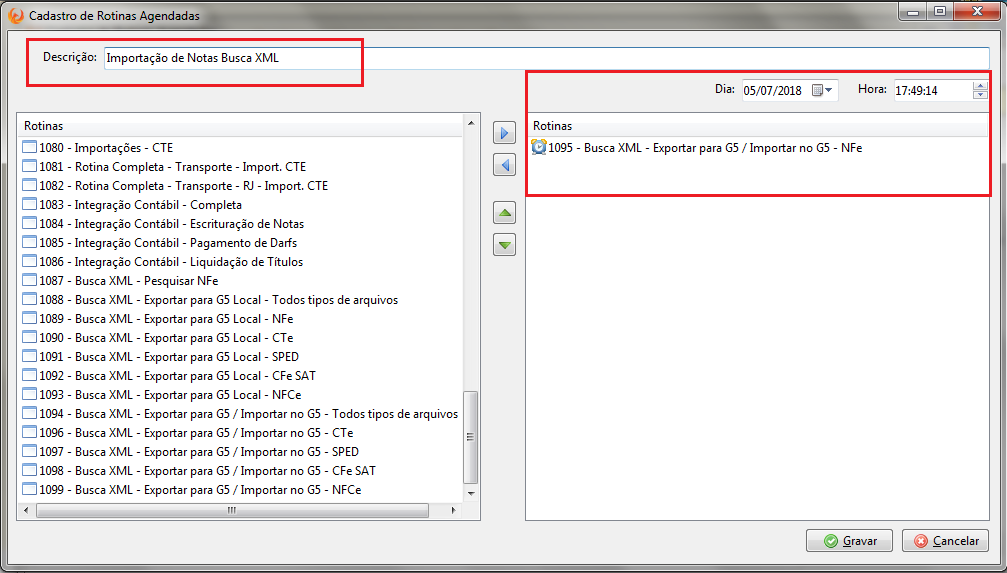Select scheduled routine 1095 - Busca XML - NFe text

tap(705, 148)
